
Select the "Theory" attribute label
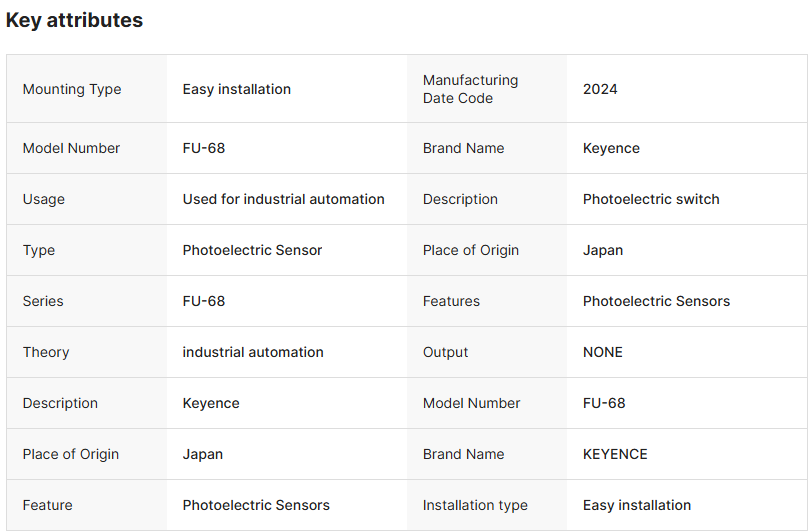pyautogui.click(x=46, y=352)
